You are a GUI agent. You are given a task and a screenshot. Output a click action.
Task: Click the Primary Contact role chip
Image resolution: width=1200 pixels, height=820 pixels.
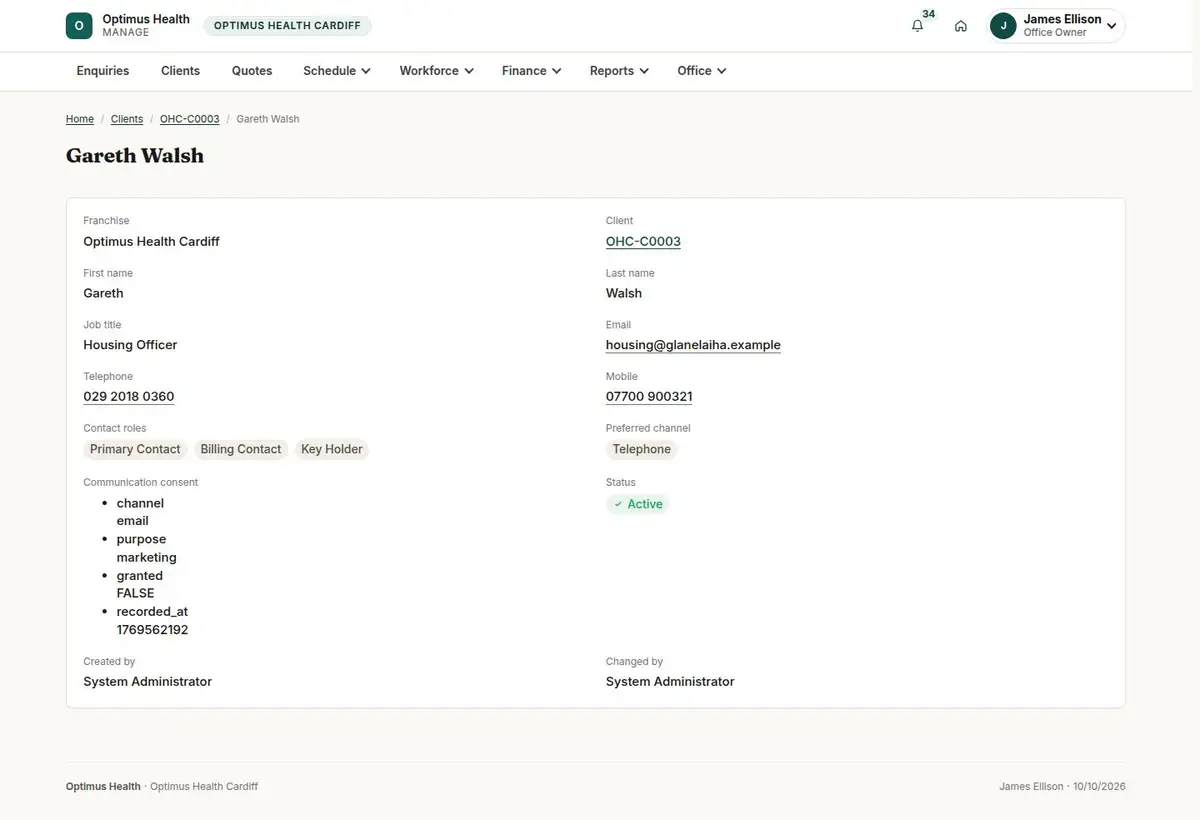[135, 450]
